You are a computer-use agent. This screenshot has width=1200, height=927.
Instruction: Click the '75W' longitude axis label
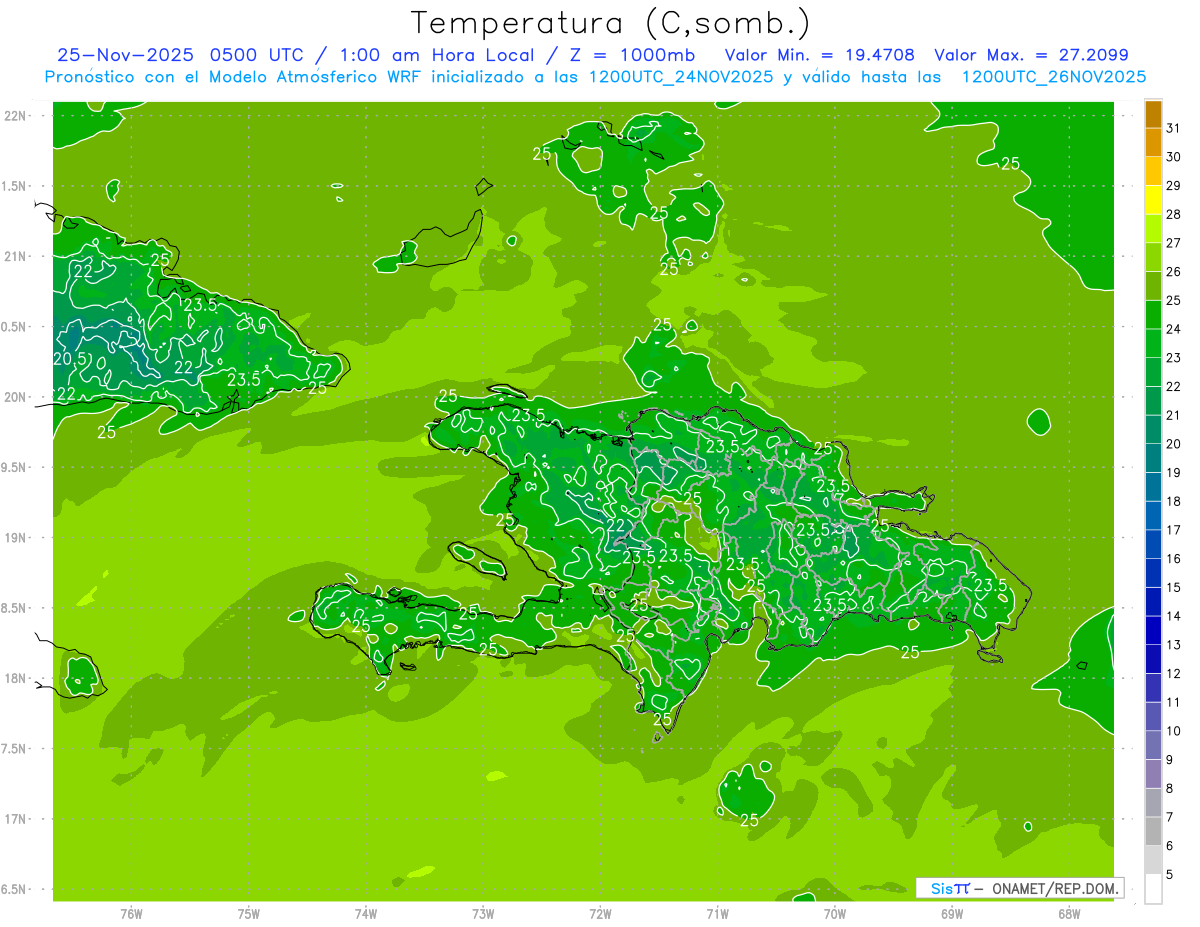click(x=249, y=913)
